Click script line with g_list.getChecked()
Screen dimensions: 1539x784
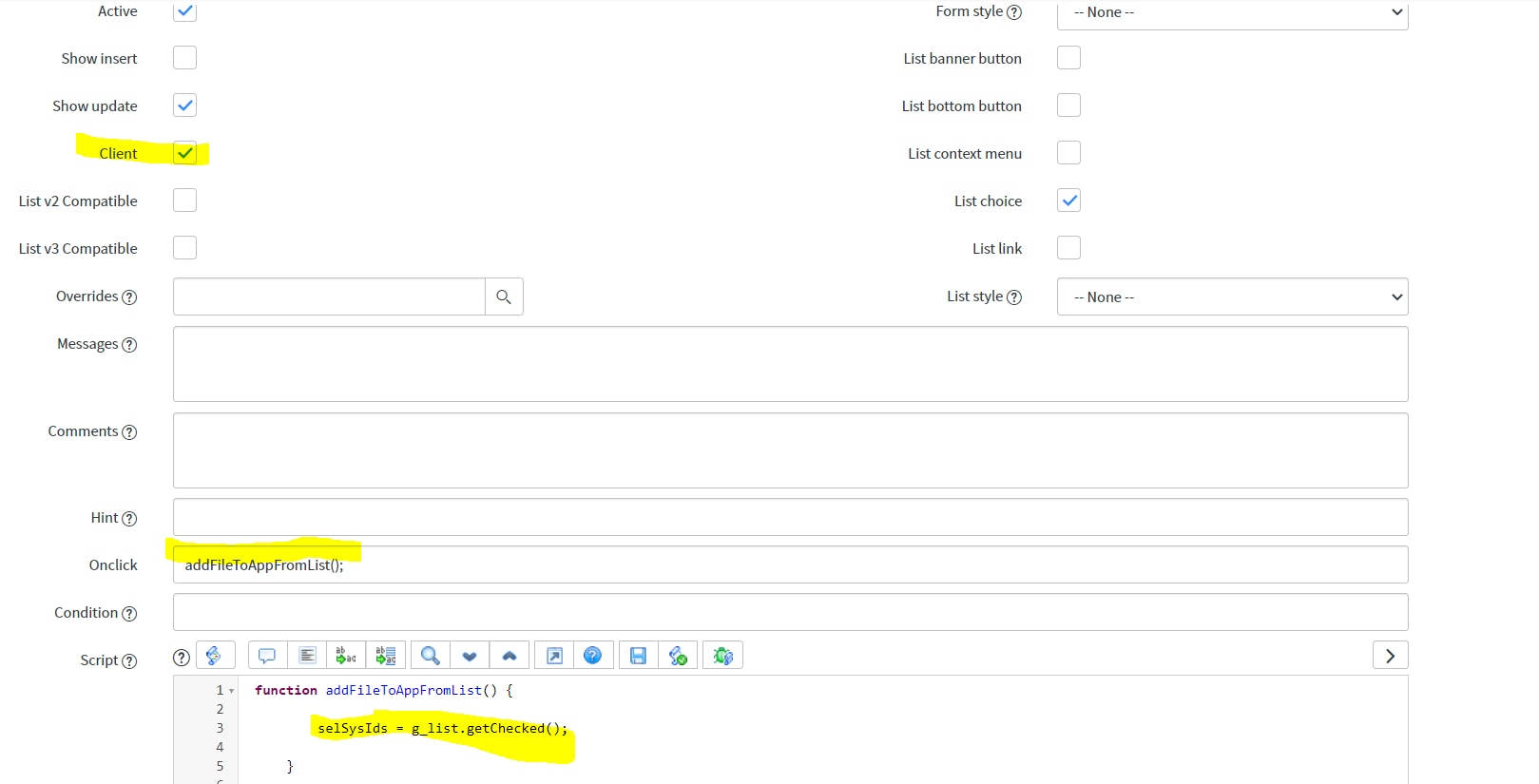(x=442, y=729)
